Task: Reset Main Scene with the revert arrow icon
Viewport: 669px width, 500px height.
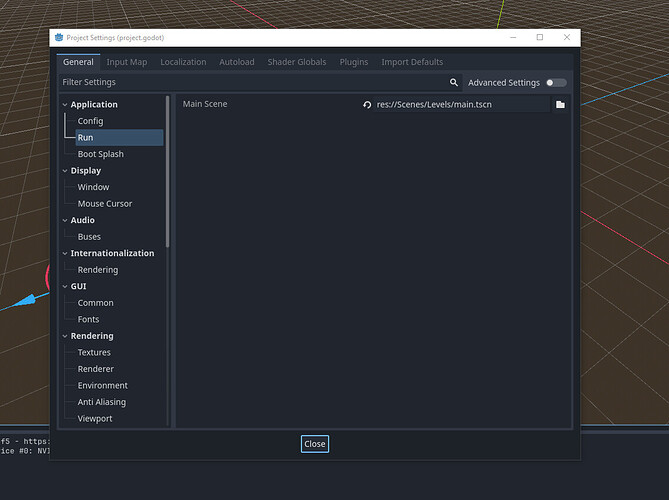Action: (367, 105)
